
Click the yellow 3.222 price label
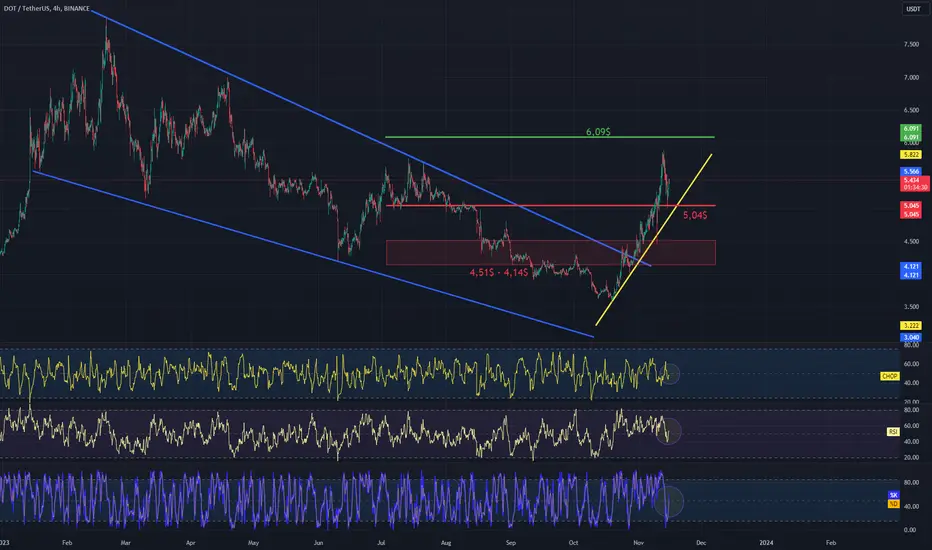tap(911, 326)
